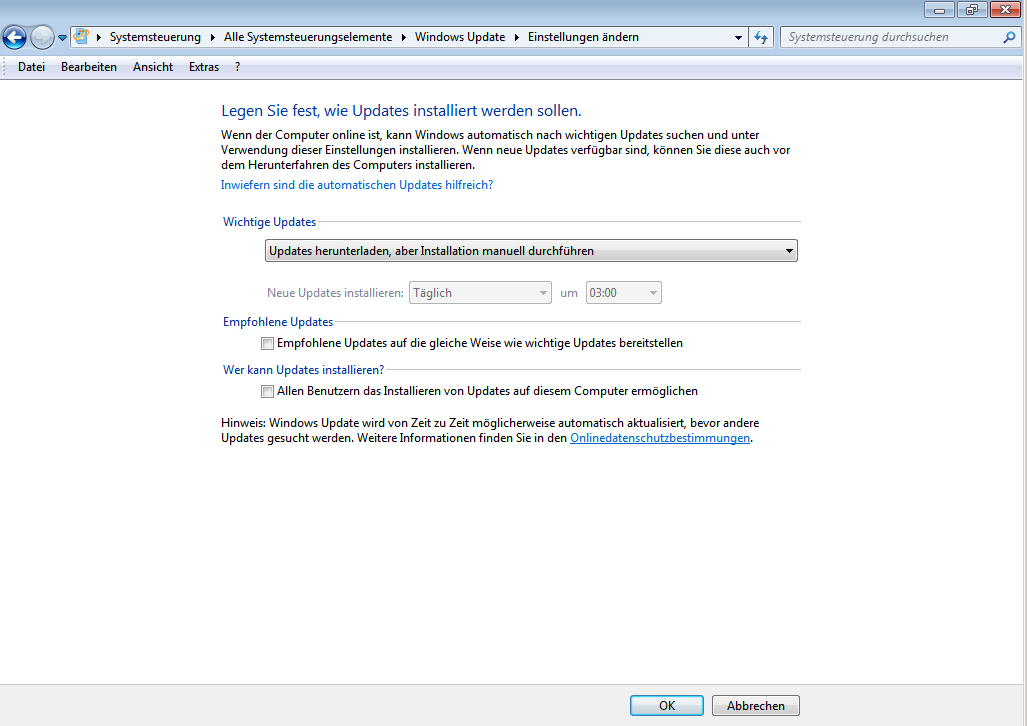Click breadcrumb arrow after Systemsteuerung
The width and height of the screenshot is (1027, 726).
point(213,37)
